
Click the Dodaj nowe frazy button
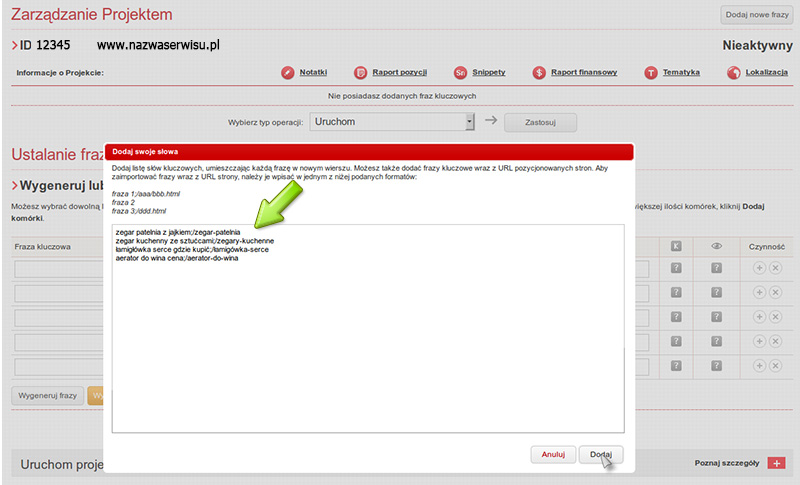tap(749, 15)
